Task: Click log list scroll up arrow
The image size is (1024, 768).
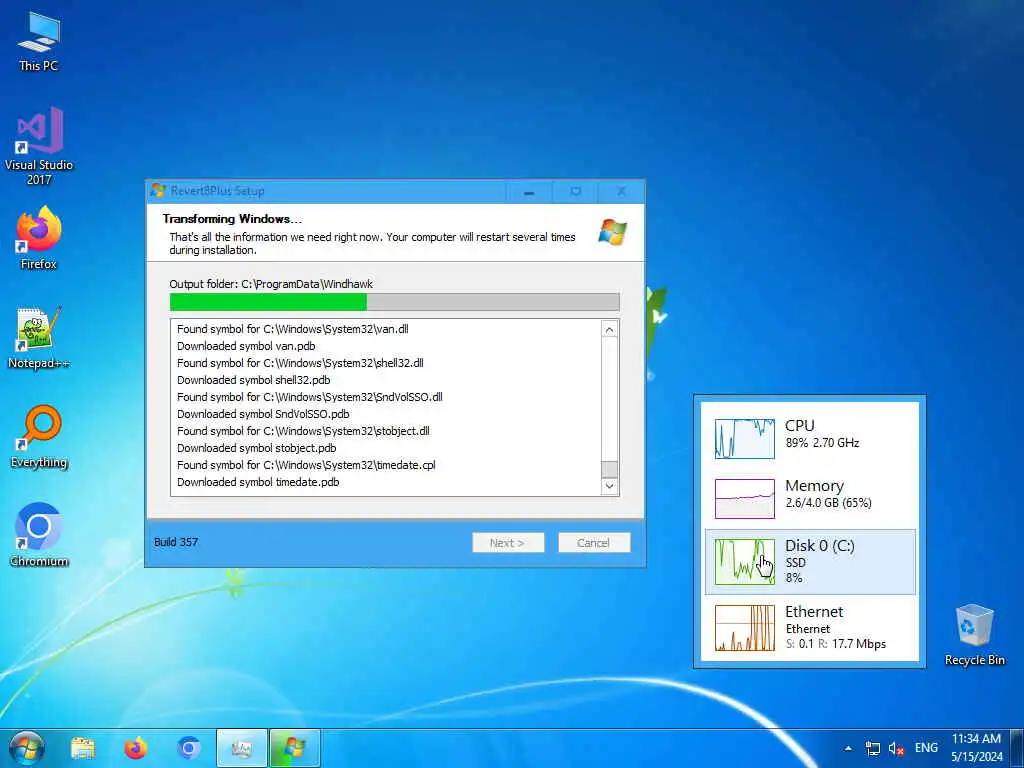Action: coord(609,330)
